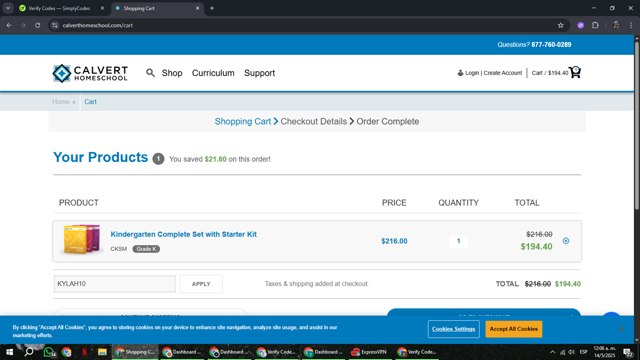Click the Cart / $194.40 header text
640x360 pixels.
550,73
